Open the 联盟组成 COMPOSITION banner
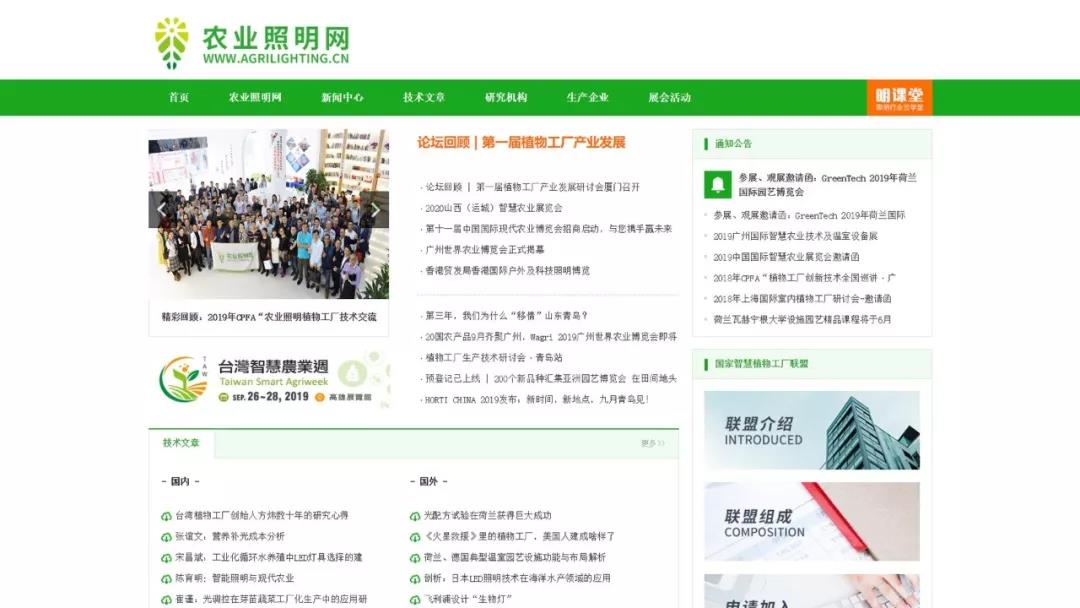This screenshot has height=608, width=1080. [811, 521]
